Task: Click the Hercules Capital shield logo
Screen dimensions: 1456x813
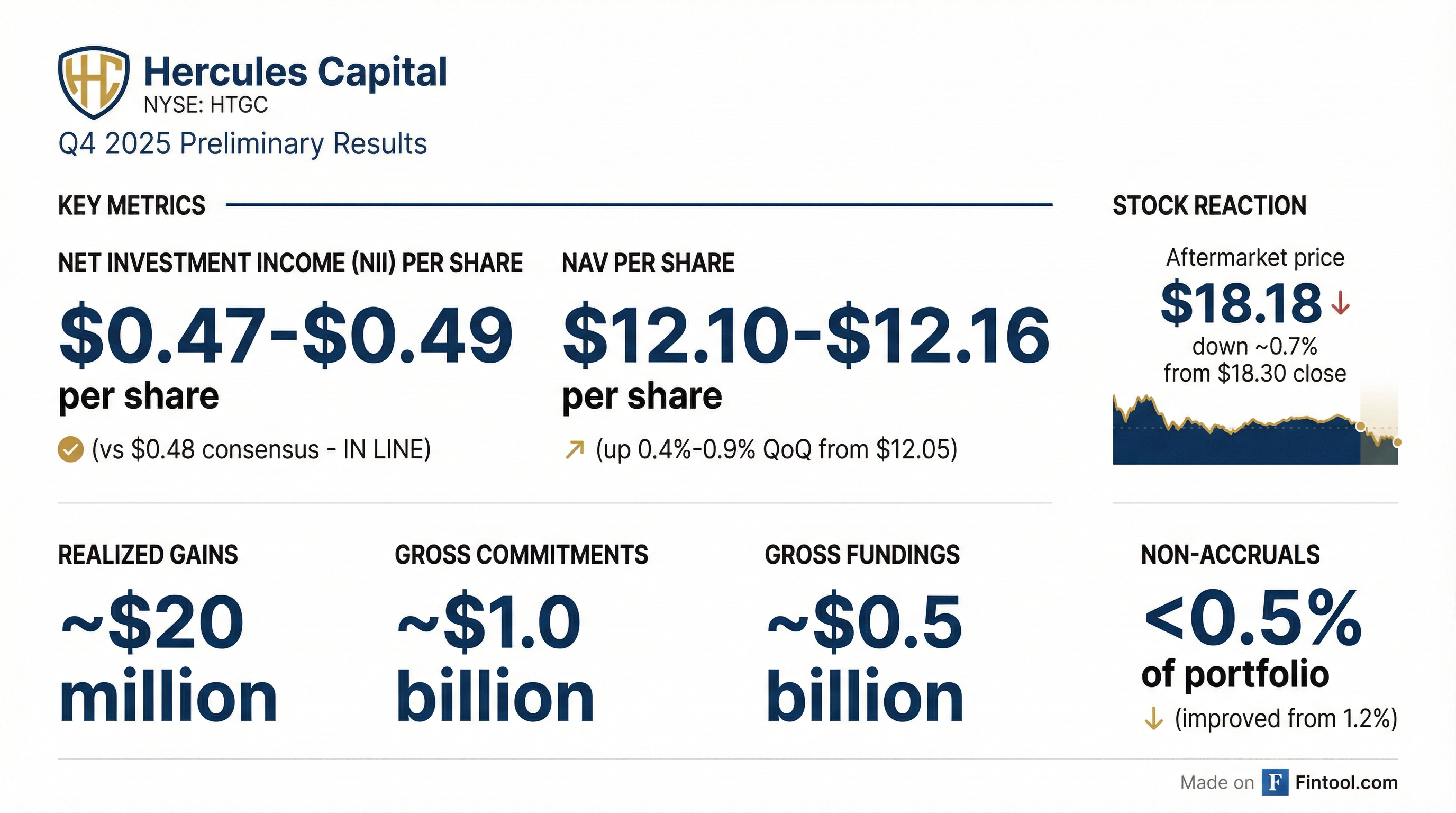Action: tap(93, 83)
